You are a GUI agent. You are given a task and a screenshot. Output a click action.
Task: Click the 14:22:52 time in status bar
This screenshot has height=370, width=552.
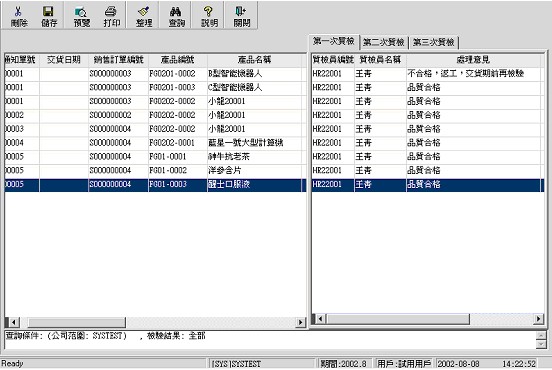point(519,364)
